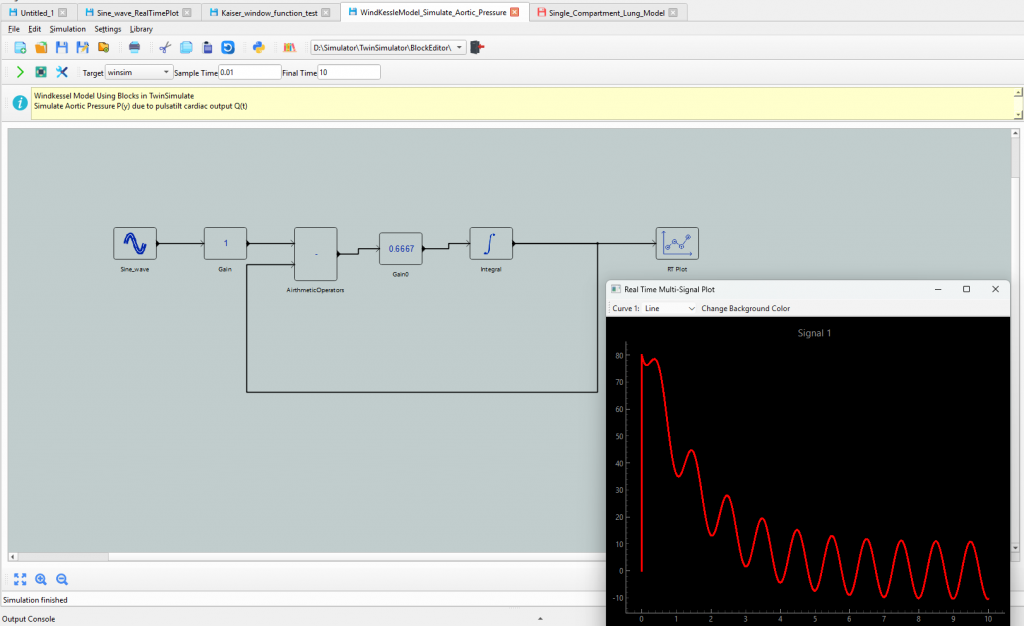The width and height of the screenshot is (1024, 626).
Task: Click the description box scroll-up arrow
Action: tap(1017, 93)
